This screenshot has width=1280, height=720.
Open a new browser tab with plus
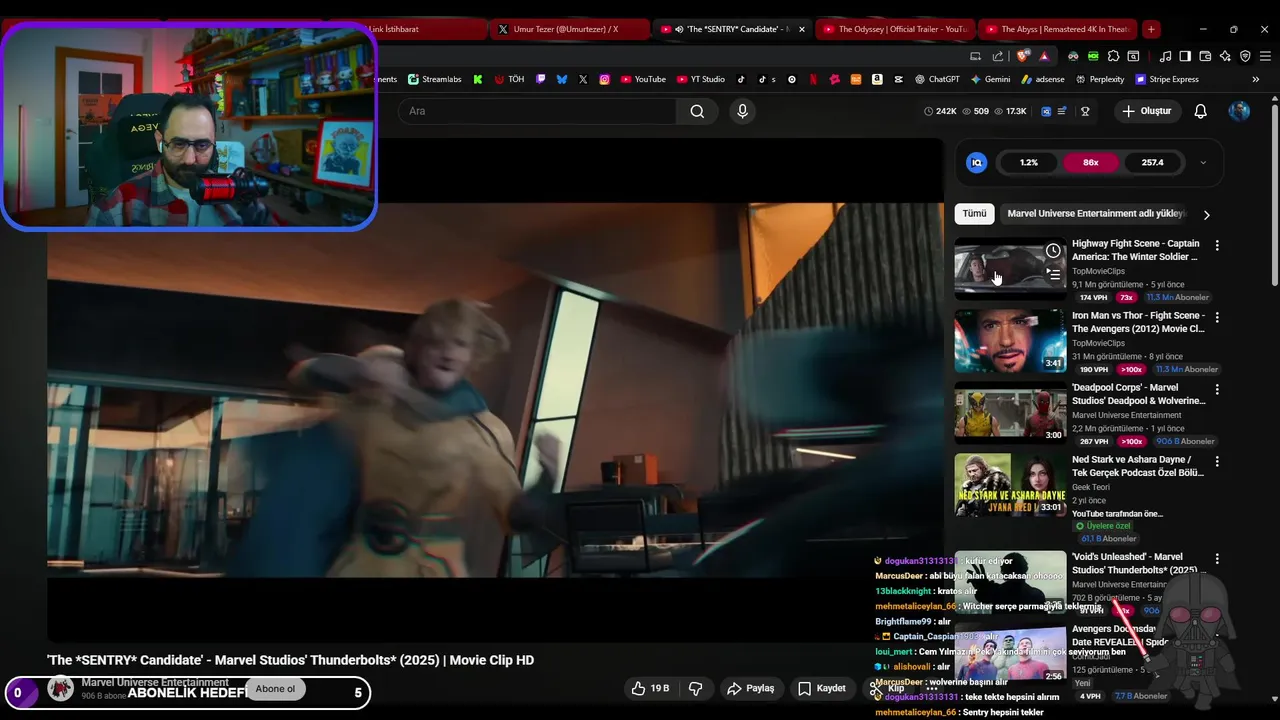[x=1151, y=29]
